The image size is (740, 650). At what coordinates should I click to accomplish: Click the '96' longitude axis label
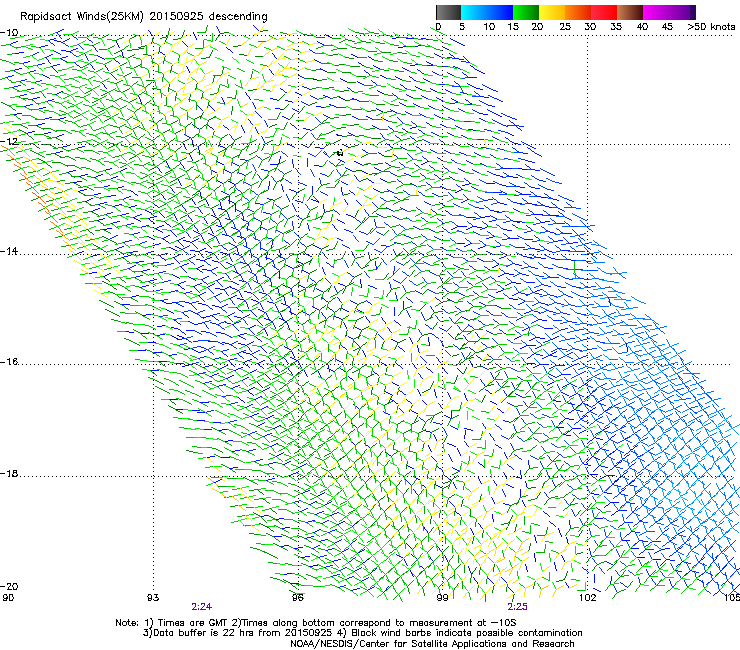pyautogui.click(x=297, y=598)
